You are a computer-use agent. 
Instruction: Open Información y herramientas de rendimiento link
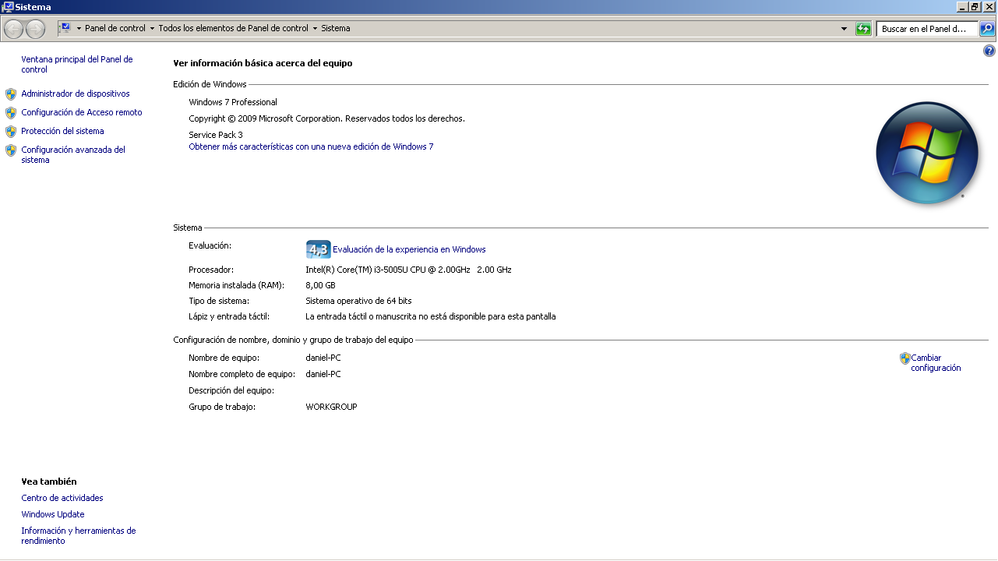click(x=78, y=536)
